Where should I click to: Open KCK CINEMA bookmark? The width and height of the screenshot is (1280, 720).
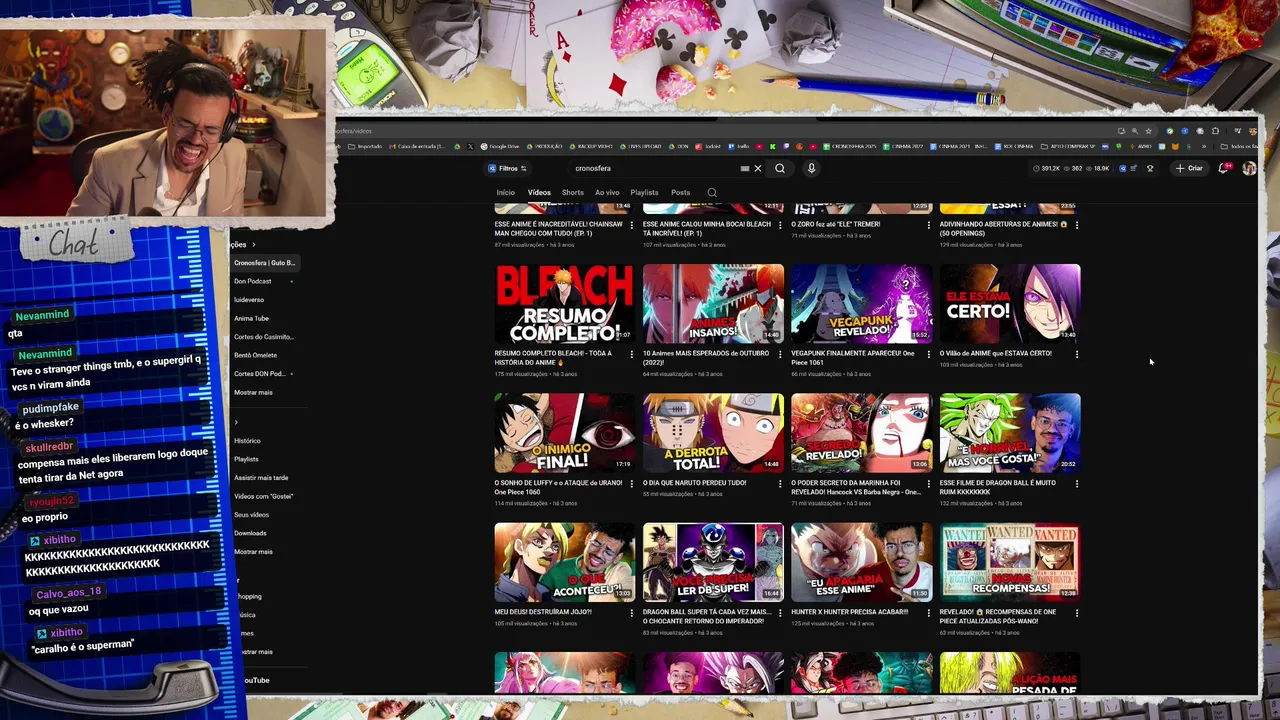click(1014, 146)
